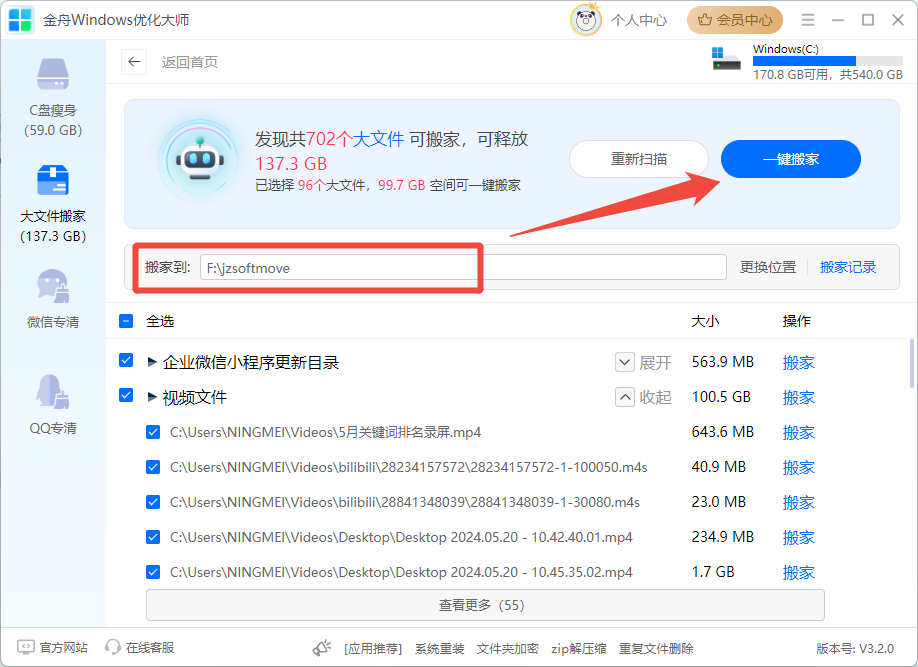Viewport: 918px width, 667px height.
Task: Click version text 版本号: V3.2.0
Action: 855,648
